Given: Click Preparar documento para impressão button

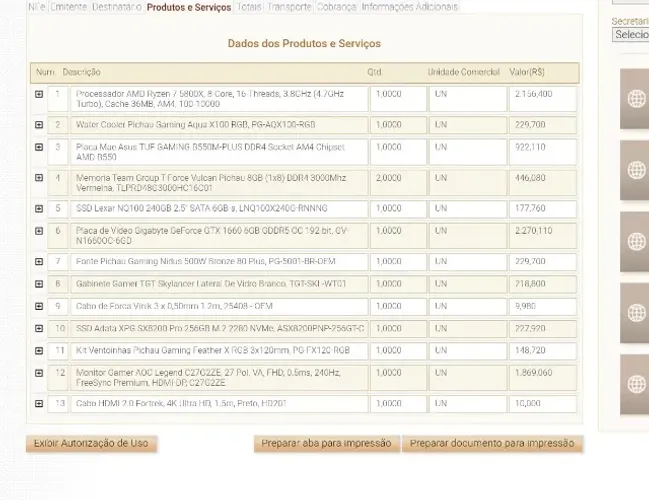Looking at the screenshot, I should click(x=492, y=444).
